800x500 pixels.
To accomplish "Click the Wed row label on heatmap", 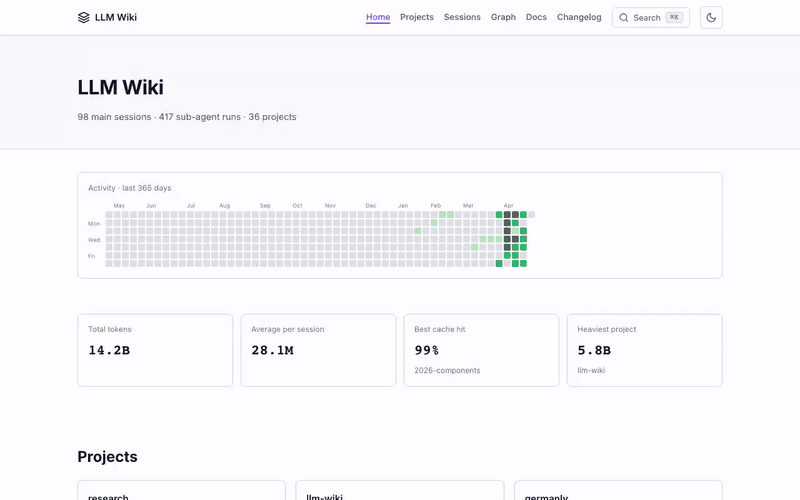I will click(x=94, y=240).
